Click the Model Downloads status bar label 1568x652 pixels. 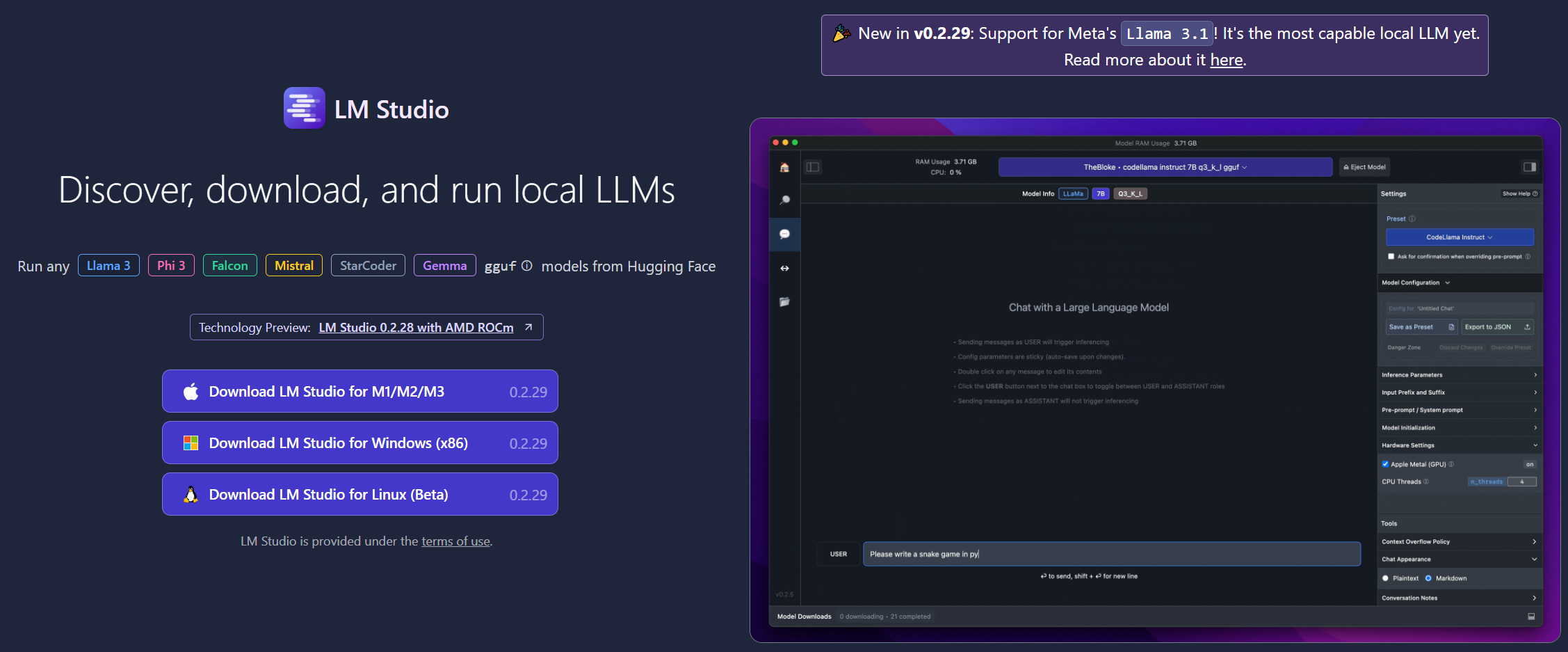804,617
